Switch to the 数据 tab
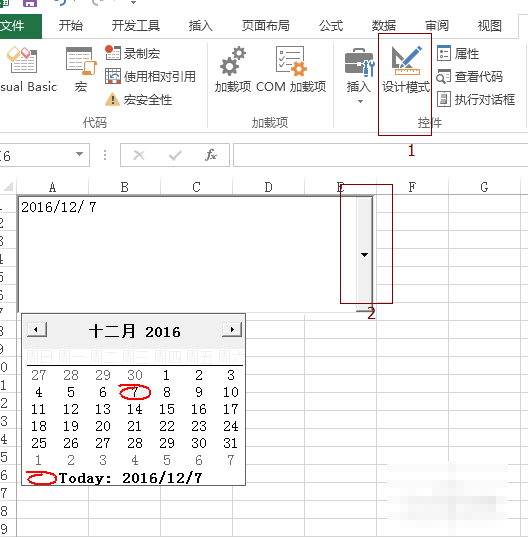This screenshot has width=528, height=537. pyautogui.click(x=384, y=26)
